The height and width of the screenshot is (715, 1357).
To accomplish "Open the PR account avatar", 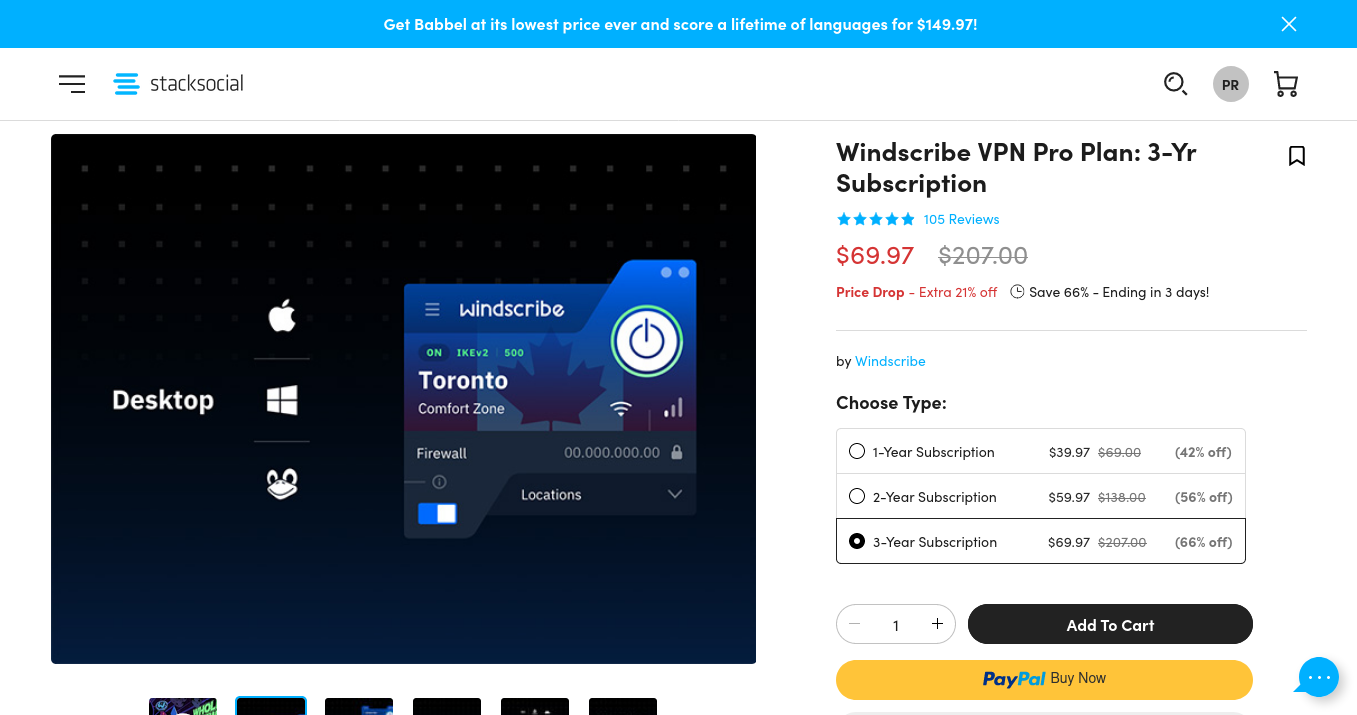I will [x=1230, y=84].
